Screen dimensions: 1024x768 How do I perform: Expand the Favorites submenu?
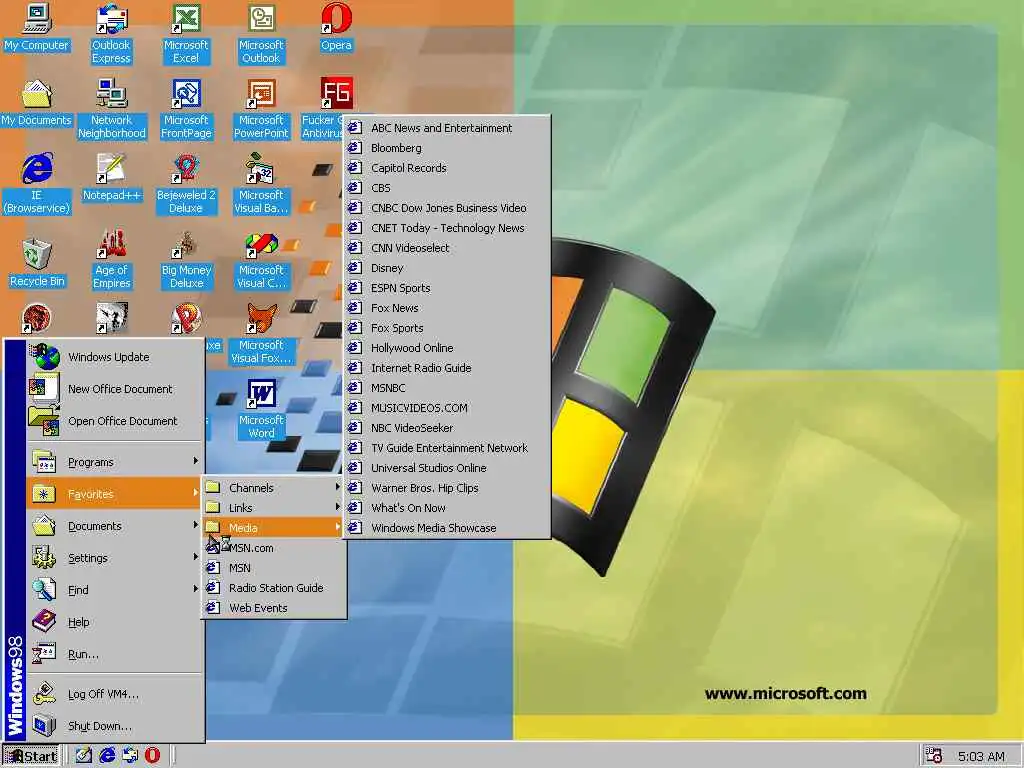[115, 494]
